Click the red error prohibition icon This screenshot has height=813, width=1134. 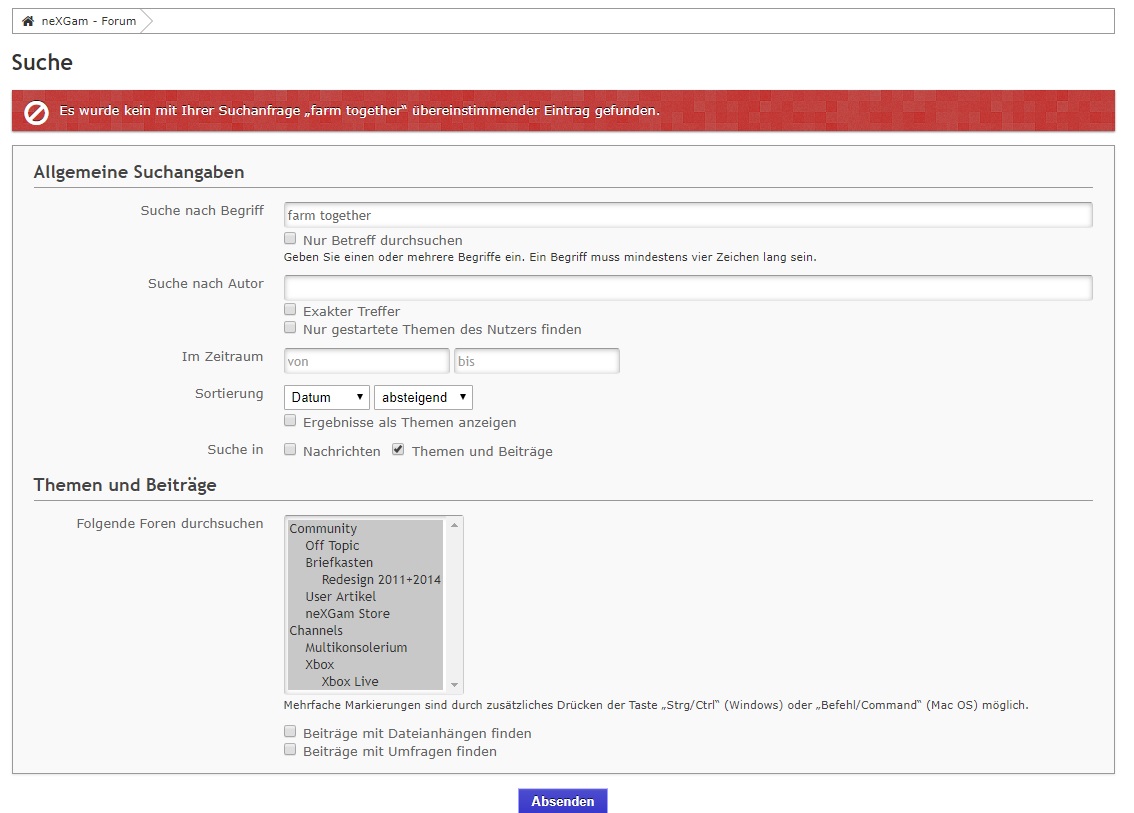click(36, 112)
